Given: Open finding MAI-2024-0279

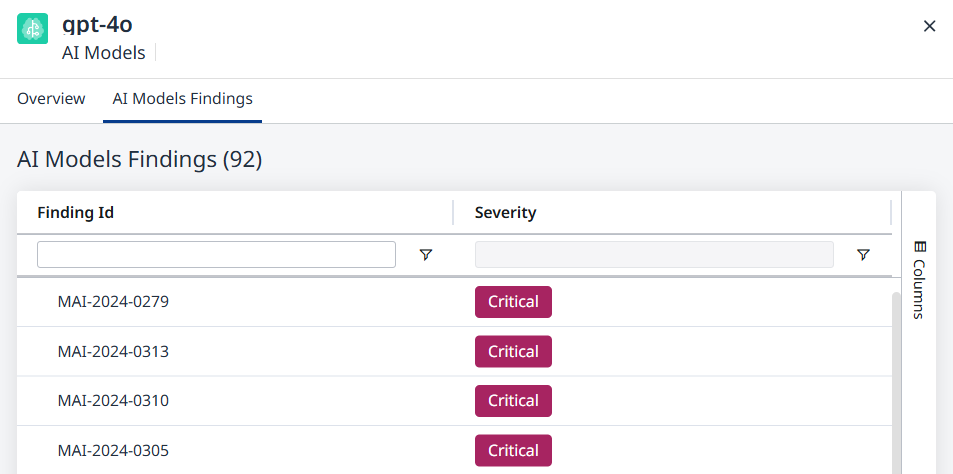Looking at the screenshot, I should [113, 301].
